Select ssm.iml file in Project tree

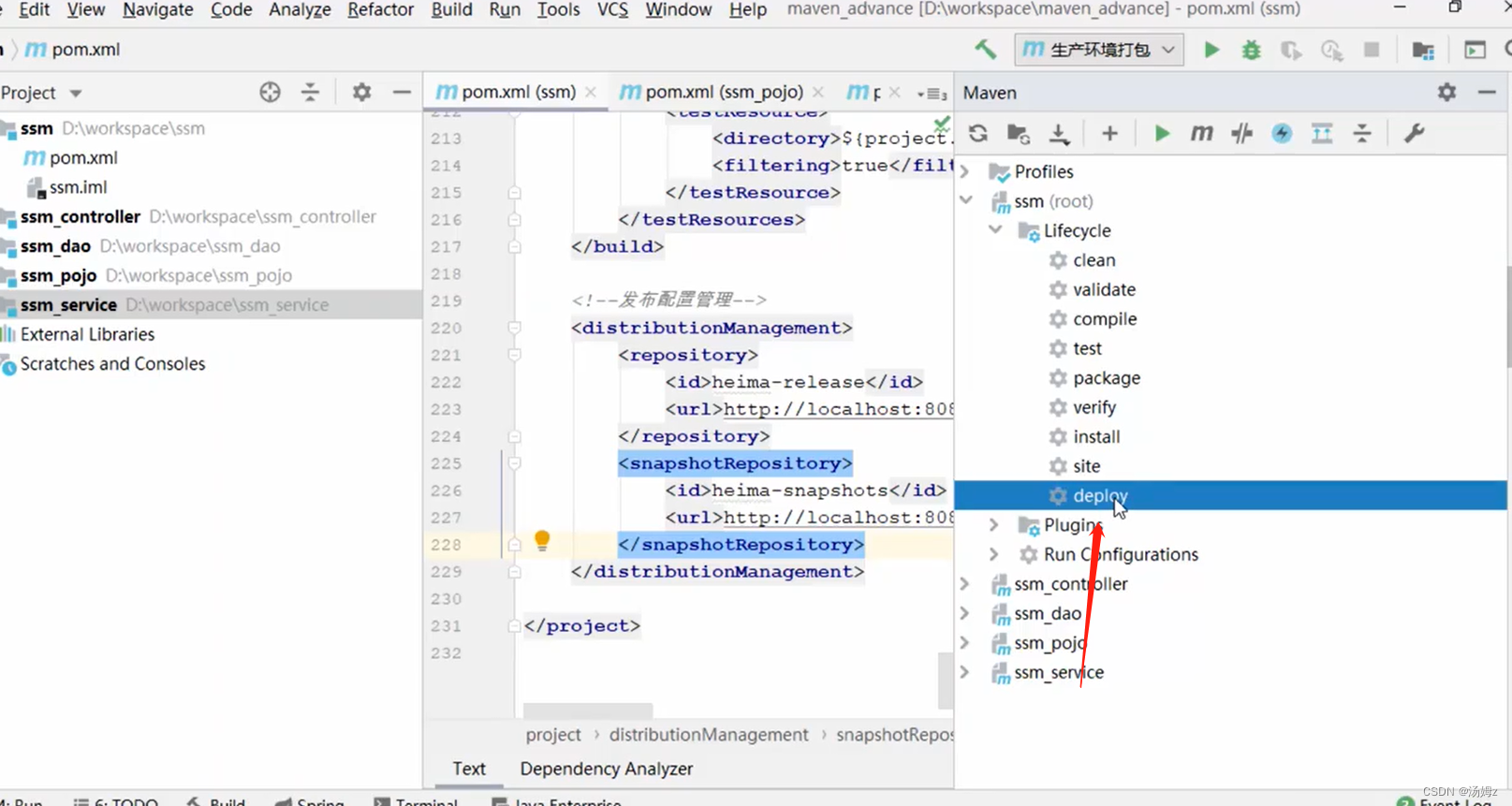(78, 187)
